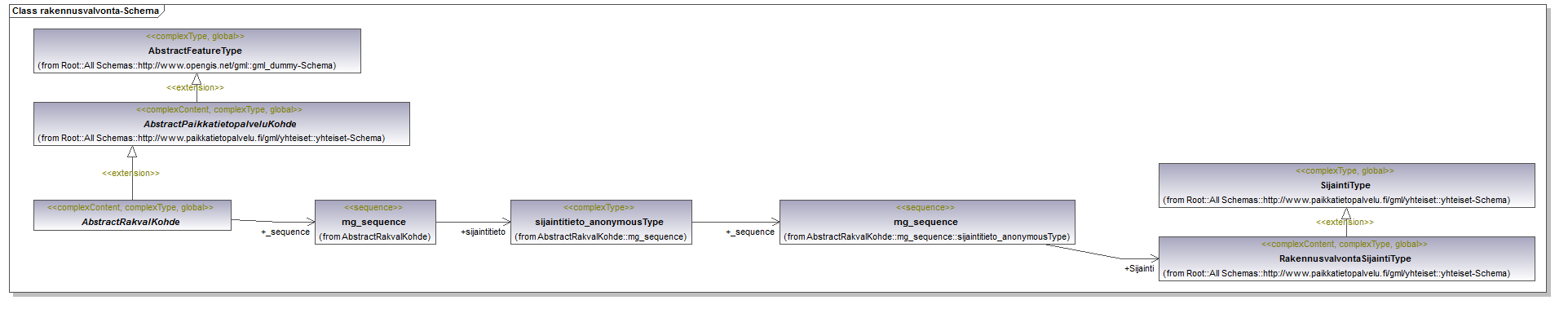This screenshot has width=1568, height=309.
Task: Select the +sijaintitieto association label
Action: [x=483, y=232]
